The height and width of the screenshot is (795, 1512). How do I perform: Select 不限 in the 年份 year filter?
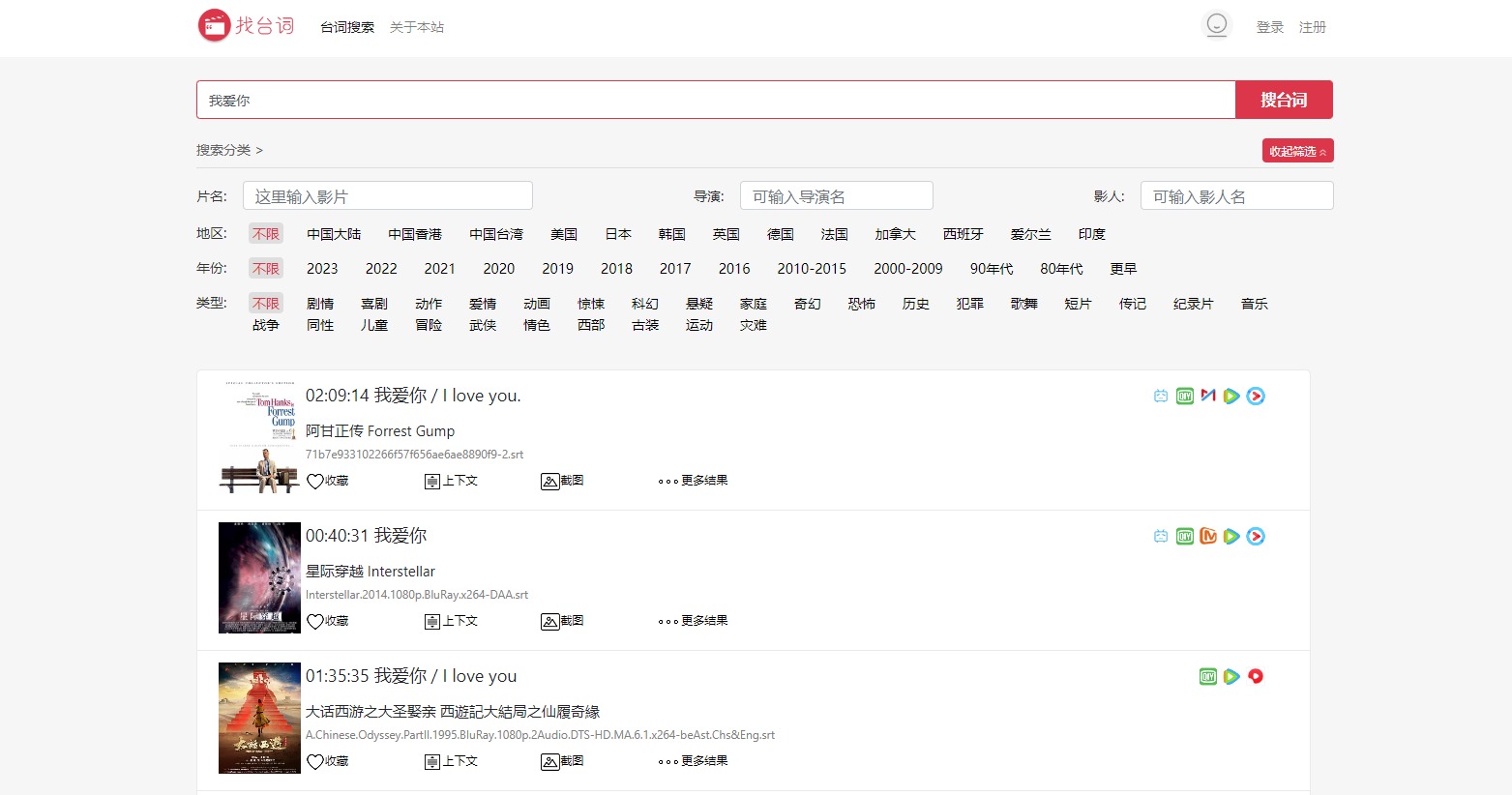(266, 269)
